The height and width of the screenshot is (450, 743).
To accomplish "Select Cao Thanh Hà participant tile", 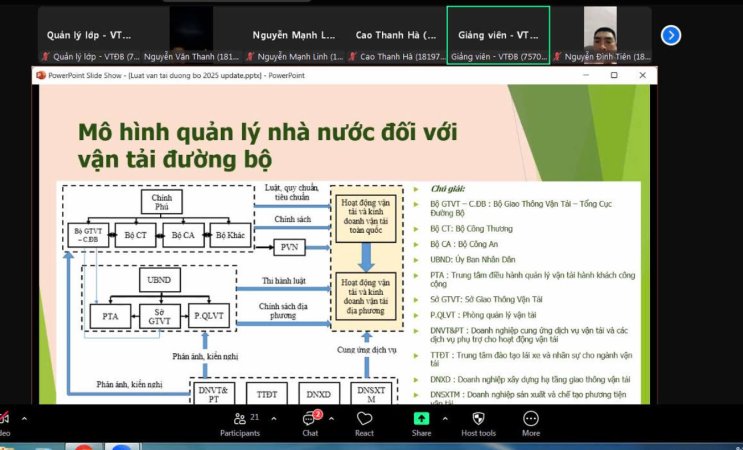I will 396,35.
